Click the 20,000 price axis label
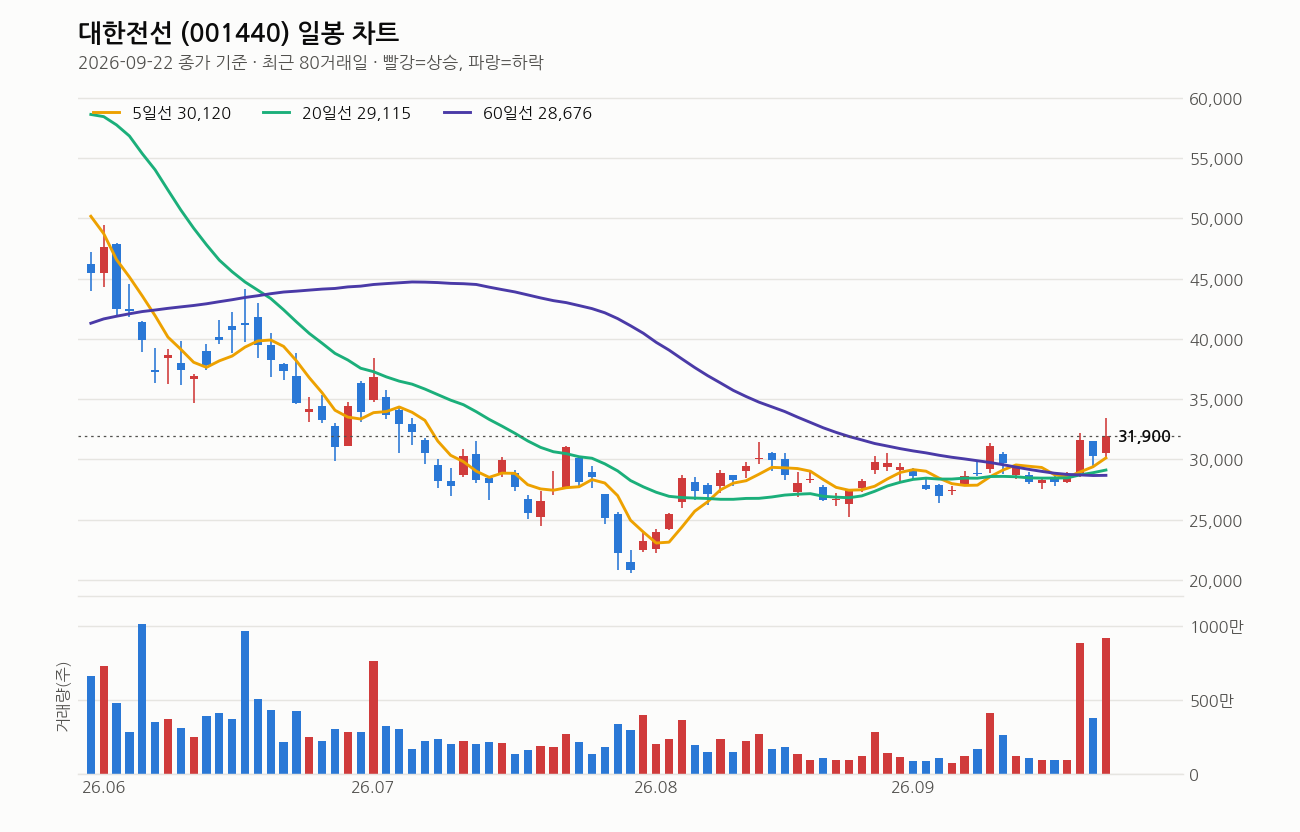 [1215, 581]
